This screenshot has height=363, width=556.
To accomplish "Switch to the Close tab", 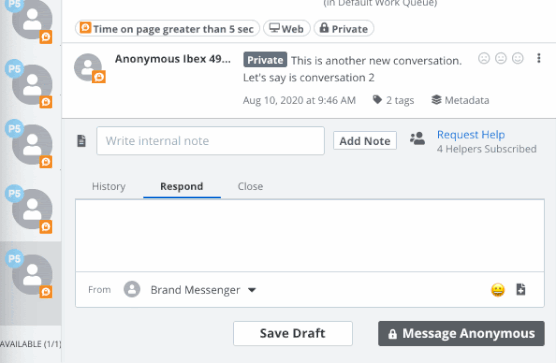I will [250, 186].
